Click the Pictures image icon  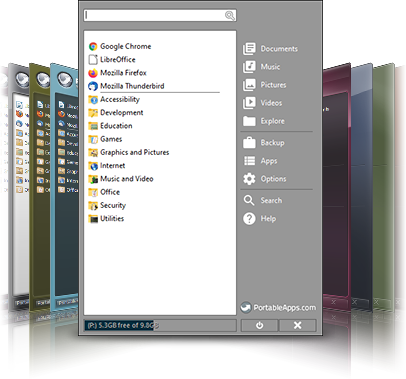(x=249, y=85)
